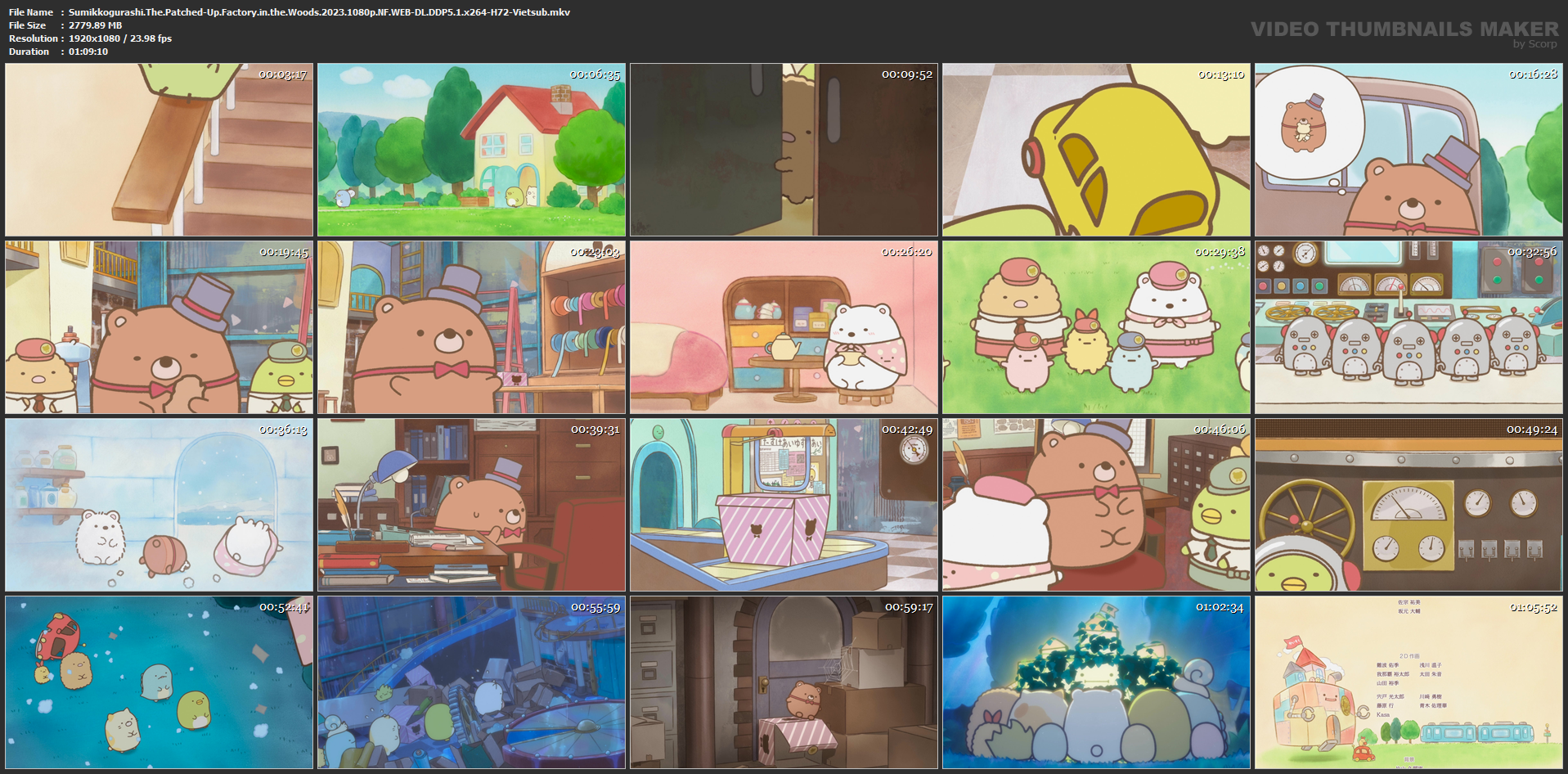Click the 'File Name' label

pos(31,12)
